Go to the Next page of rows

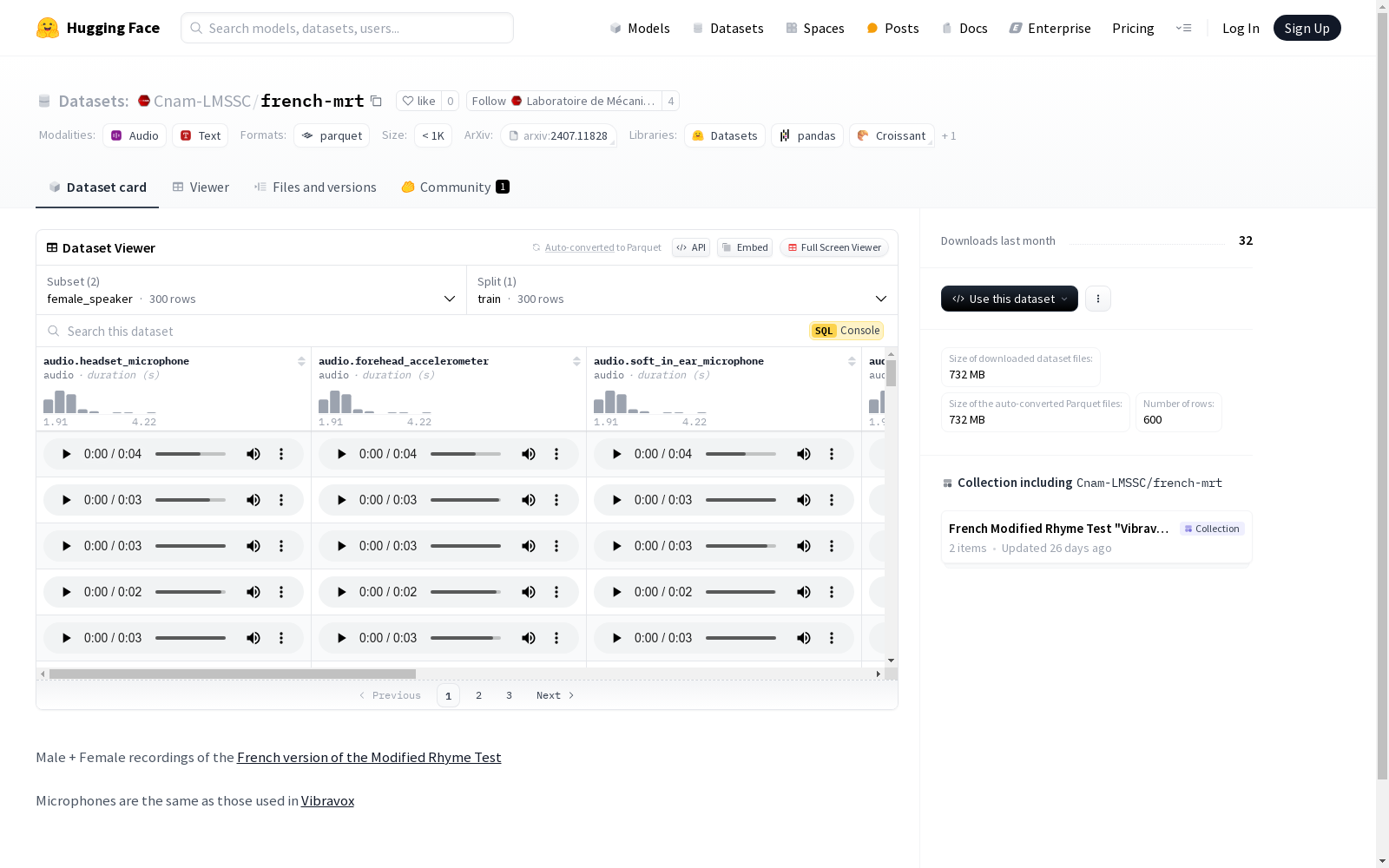click(556, 695)
